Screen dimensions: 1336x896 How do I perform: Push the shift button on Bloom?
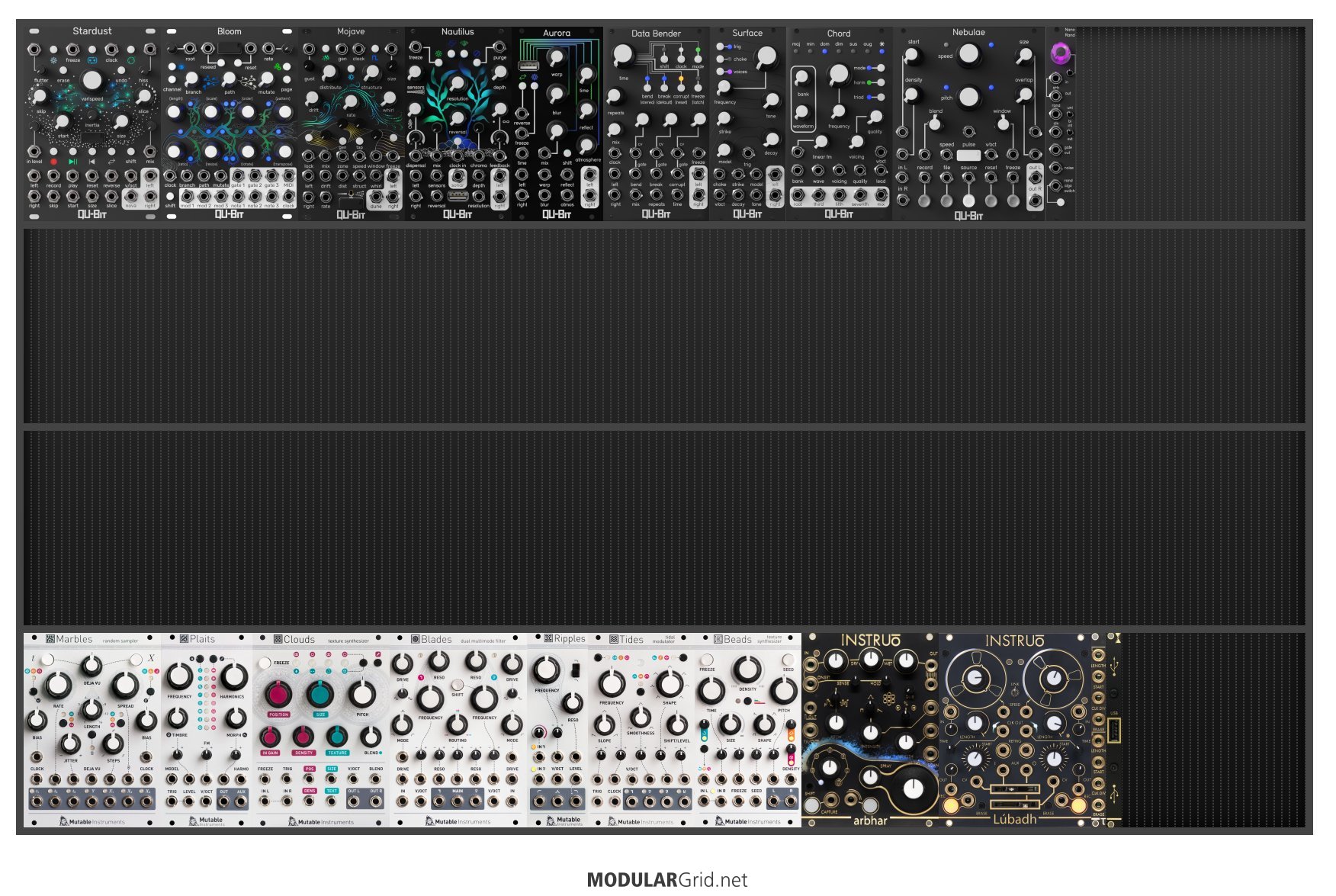170,196
